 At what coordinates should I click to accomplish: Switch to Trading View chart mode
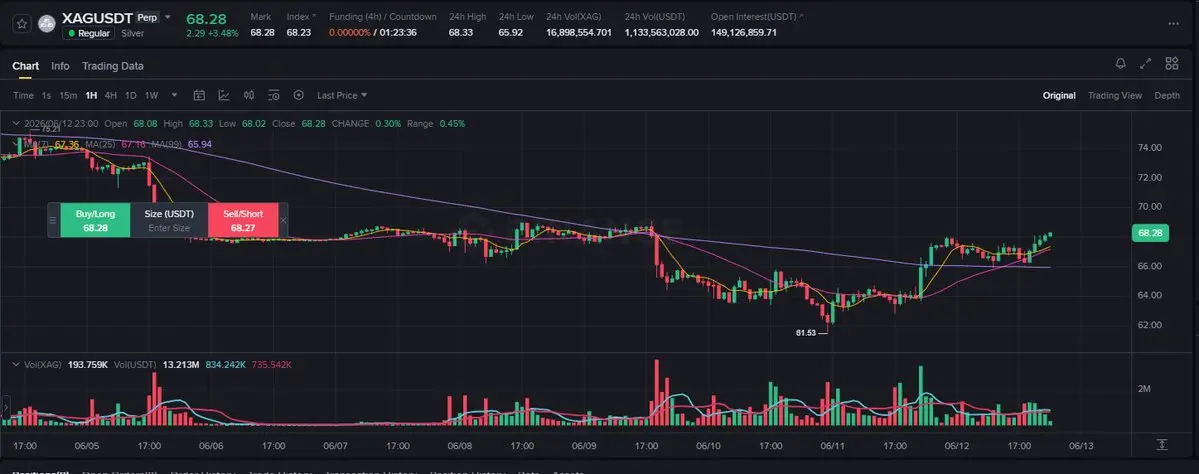[x=1115, y=96]
